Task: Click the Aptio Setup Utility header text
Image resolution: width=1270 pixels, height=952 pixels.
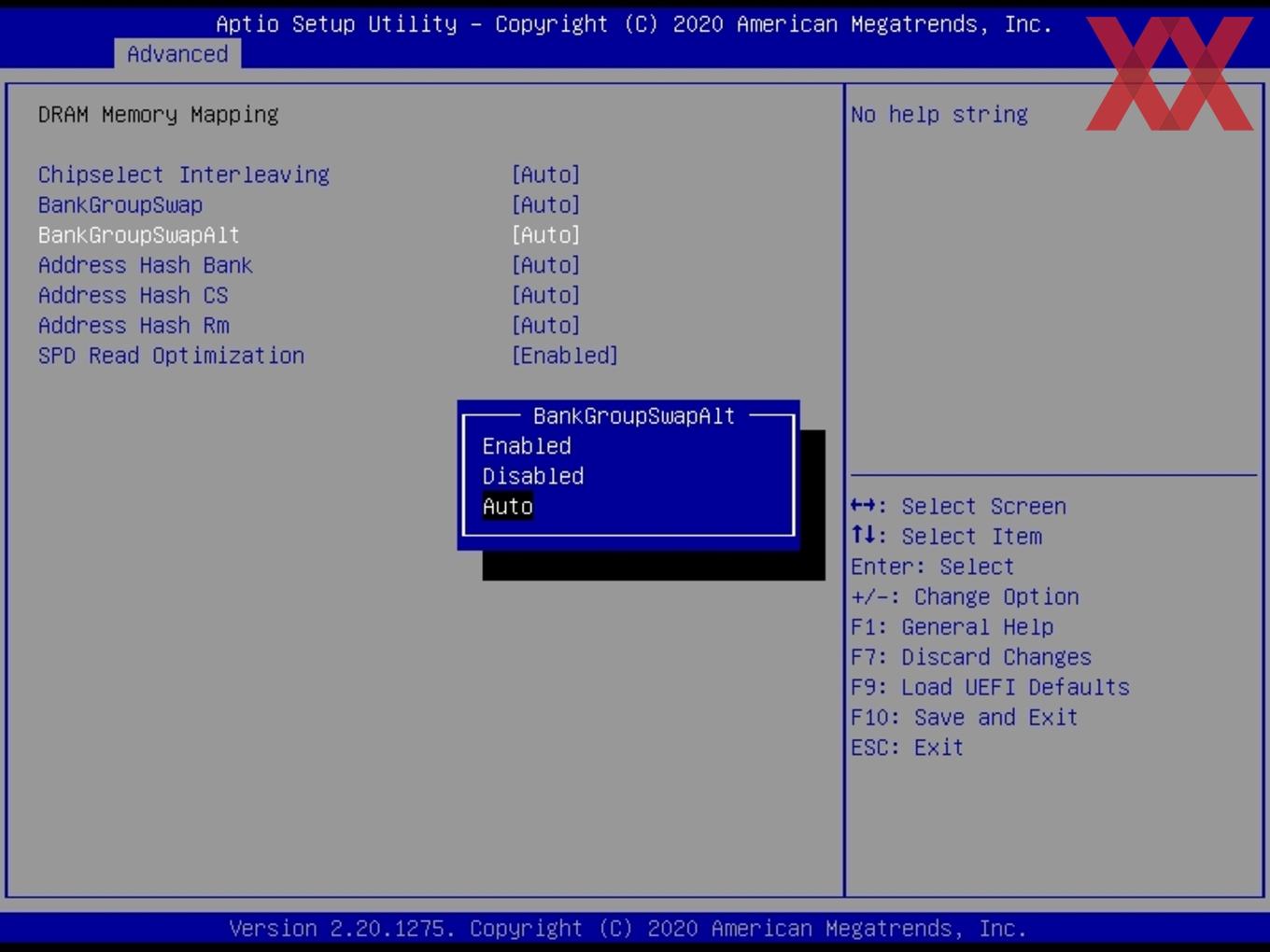Action: [634, 24]
